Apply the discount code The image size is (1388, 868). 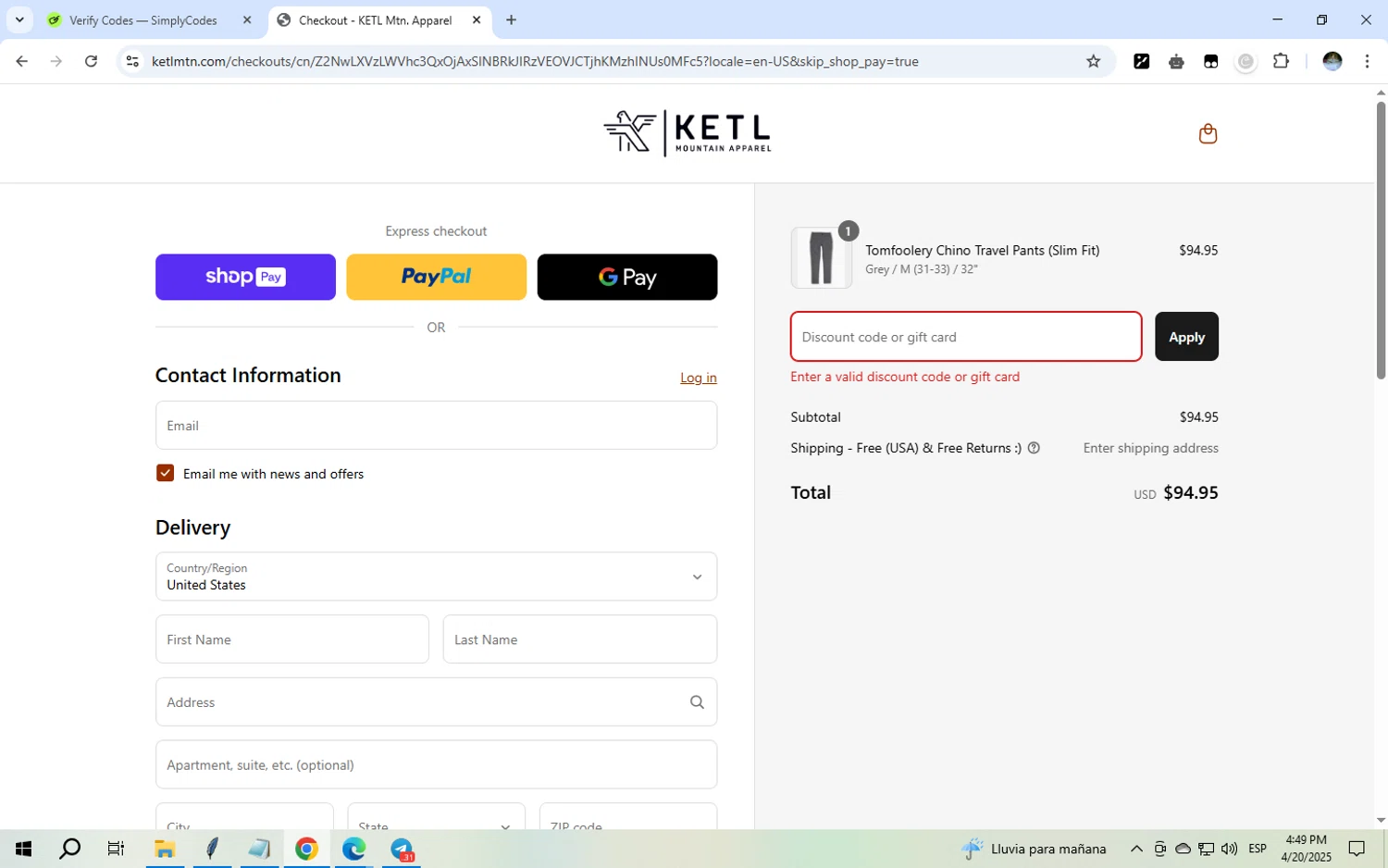pyautogui.click(x=1186, y=337)
